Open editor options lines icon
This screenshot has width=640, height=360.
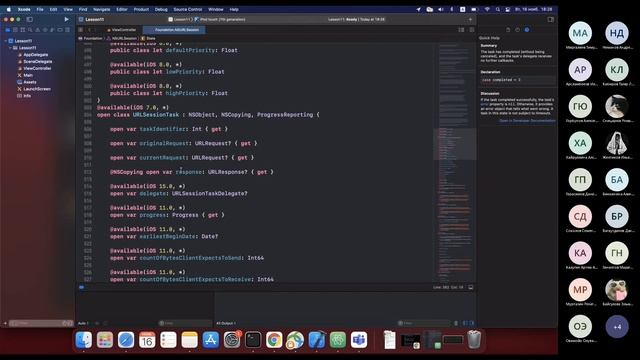pyautogui.click(x=461, y=30)
